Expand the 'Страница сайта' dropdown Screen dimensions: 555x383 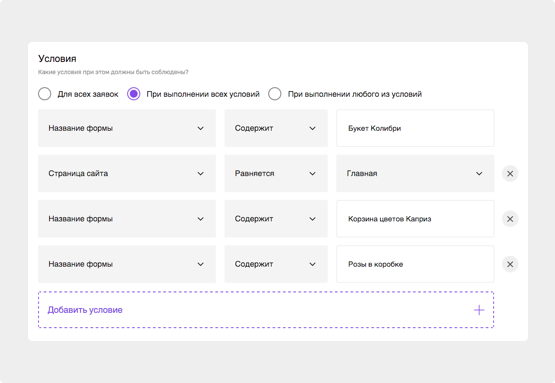coord(127,173)
